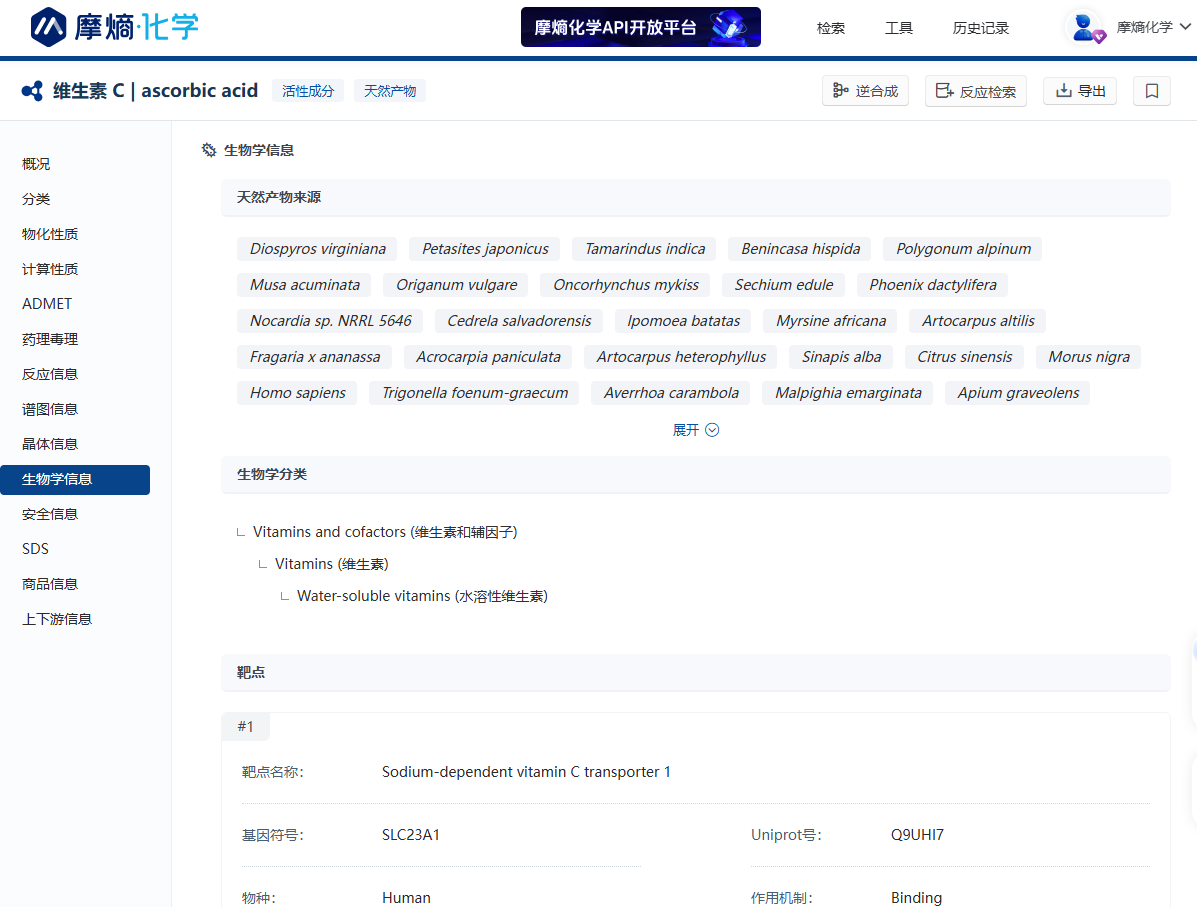Select ADMET in the sidebar
The width and height of the screenshot is (1197, 907).
(47, 304)
